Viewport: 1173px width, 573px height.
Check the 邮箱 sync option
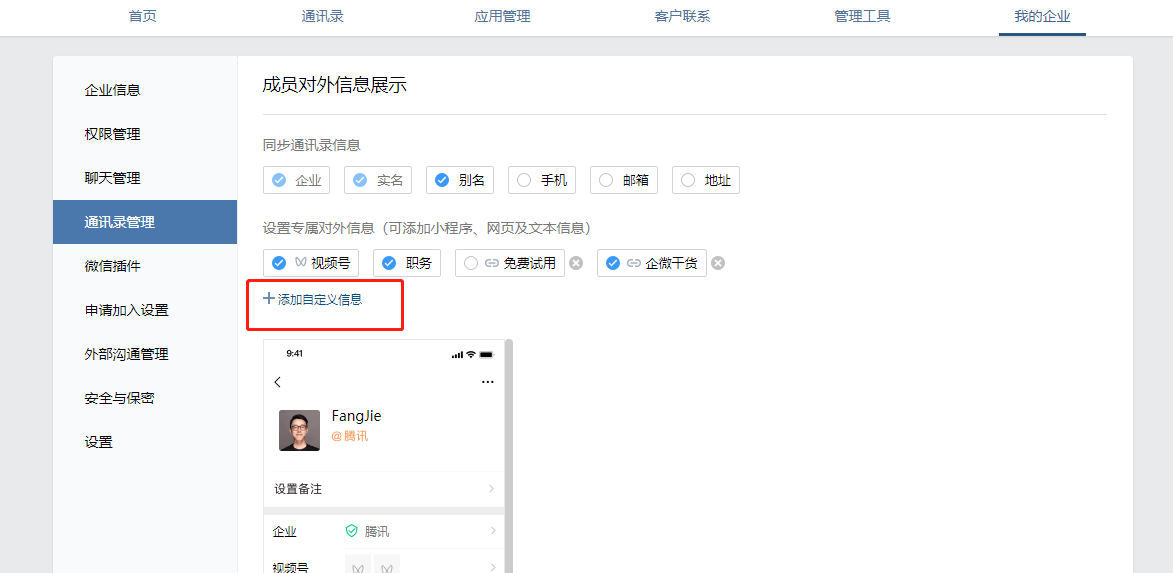click(x=607, y=180)
